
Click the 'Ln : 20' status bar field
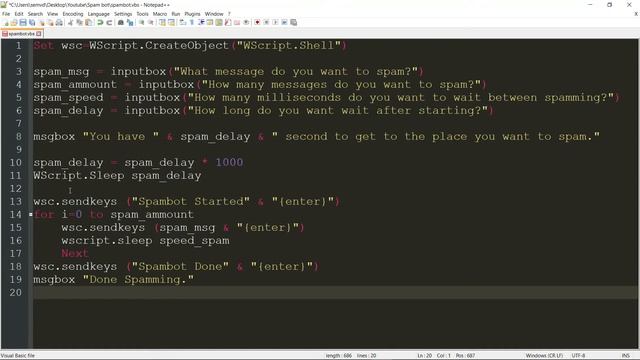click(424, 356)
